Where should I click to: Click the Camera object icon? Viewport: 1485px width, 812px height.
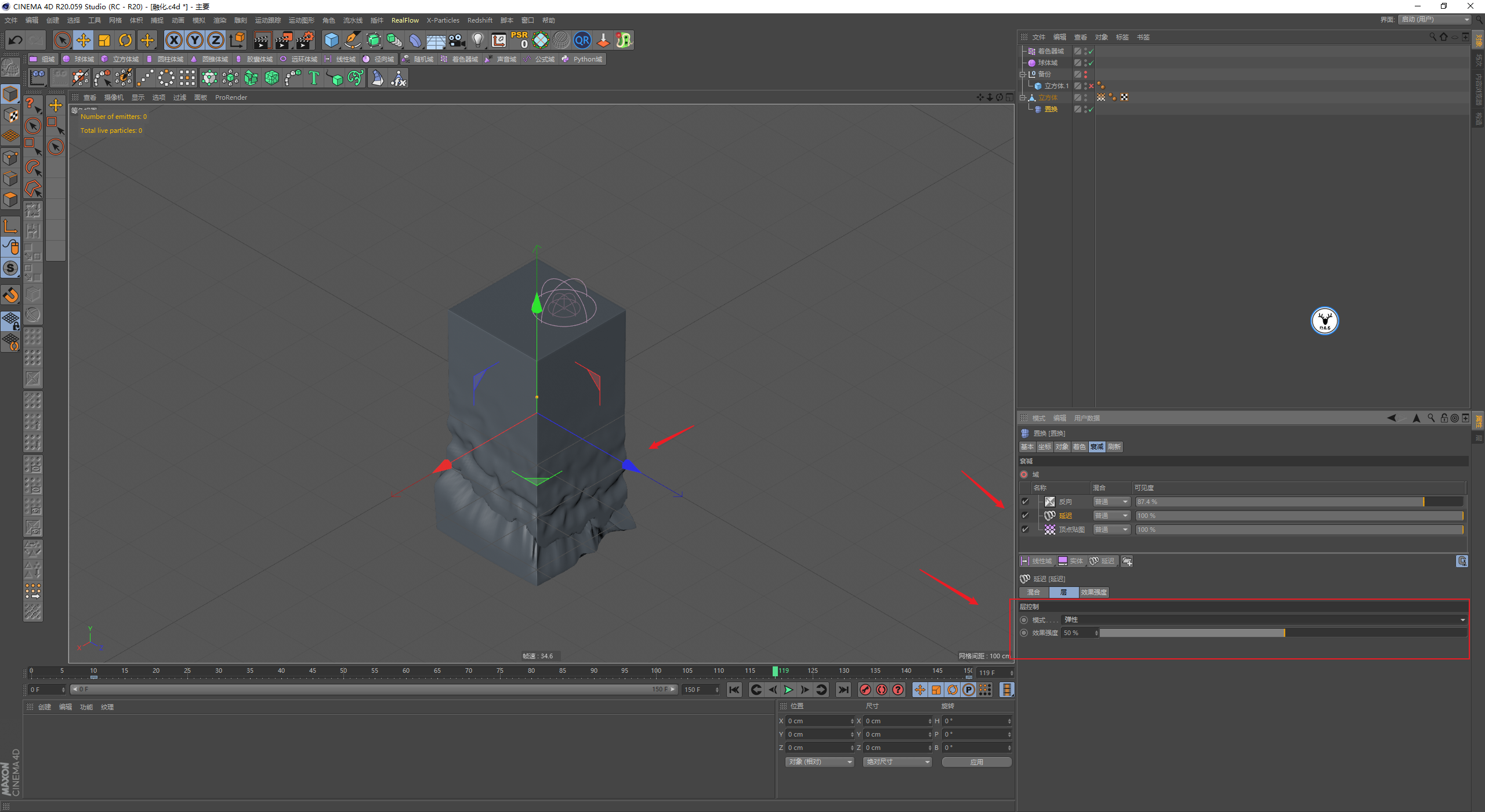click(457, 40)
